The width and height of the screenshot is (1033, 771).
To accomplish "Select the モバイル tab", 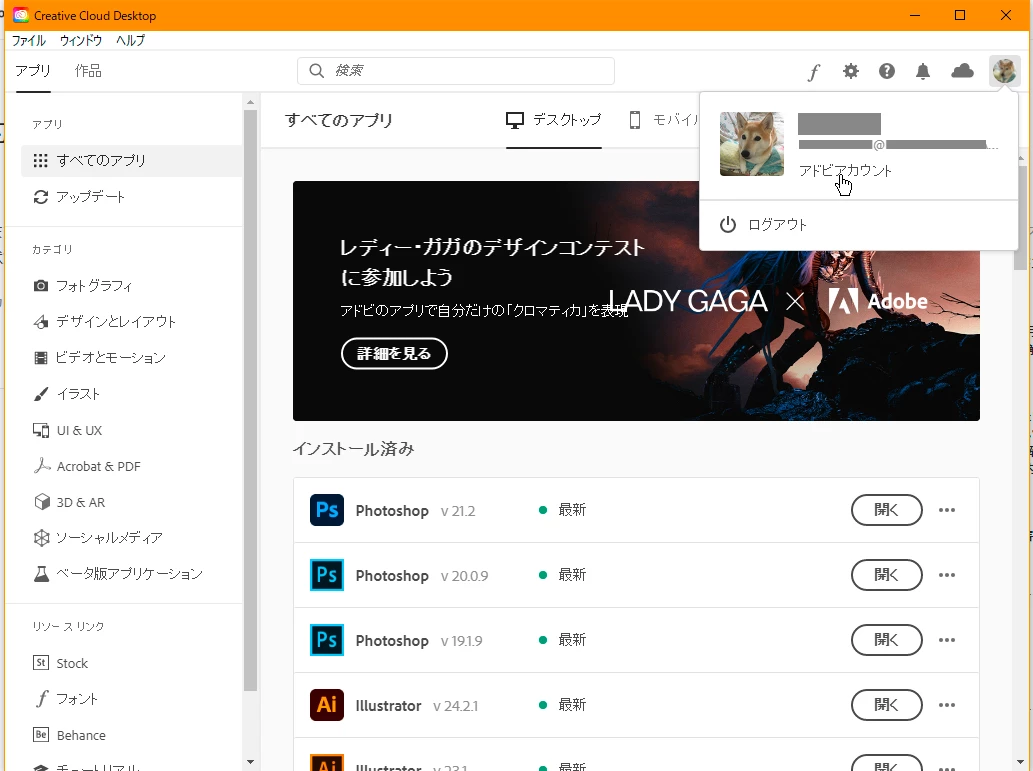I will (664, 120).
